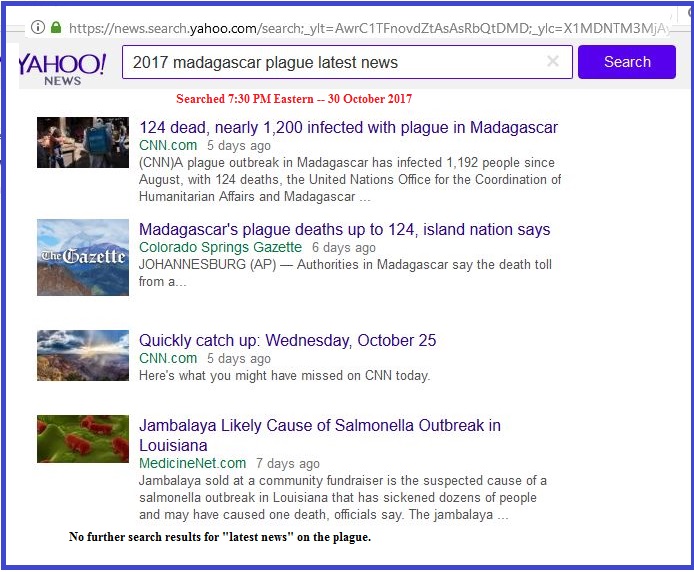Click the site information icon in address bar
694x572 pixels.
pyautogui.click(x=38, y=27)
